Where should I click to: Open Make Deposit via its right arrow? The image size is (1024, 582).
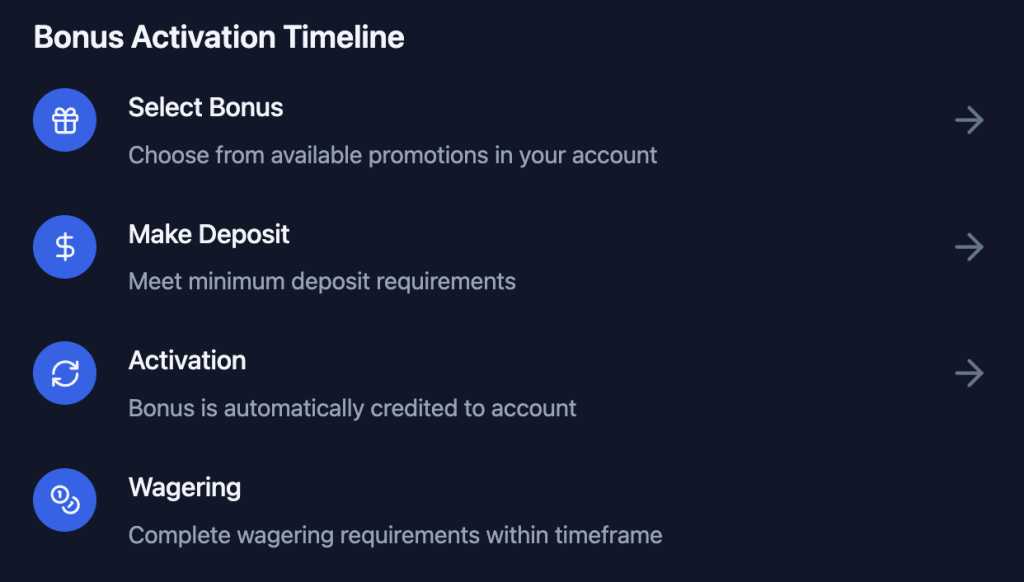click(969, 247)
